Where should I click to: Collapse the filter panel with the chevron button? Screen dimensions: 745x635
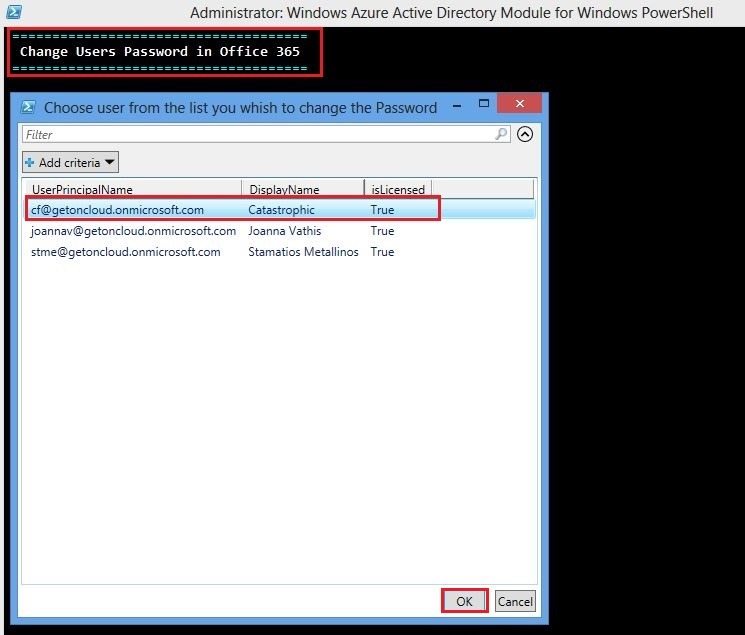[525, 134]
